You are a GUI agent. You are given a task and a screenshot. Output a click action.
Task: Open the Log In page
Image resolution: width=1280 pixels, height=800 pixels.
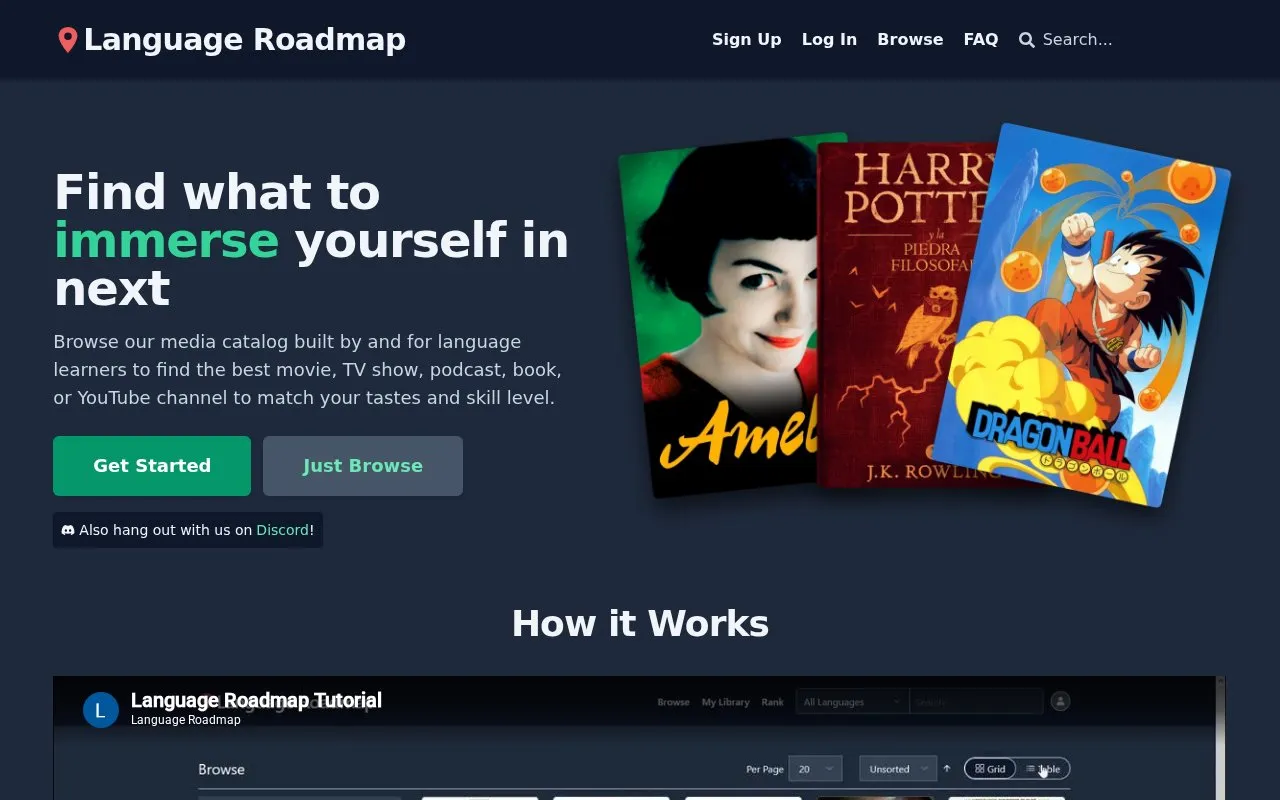(x=829, y=39)
